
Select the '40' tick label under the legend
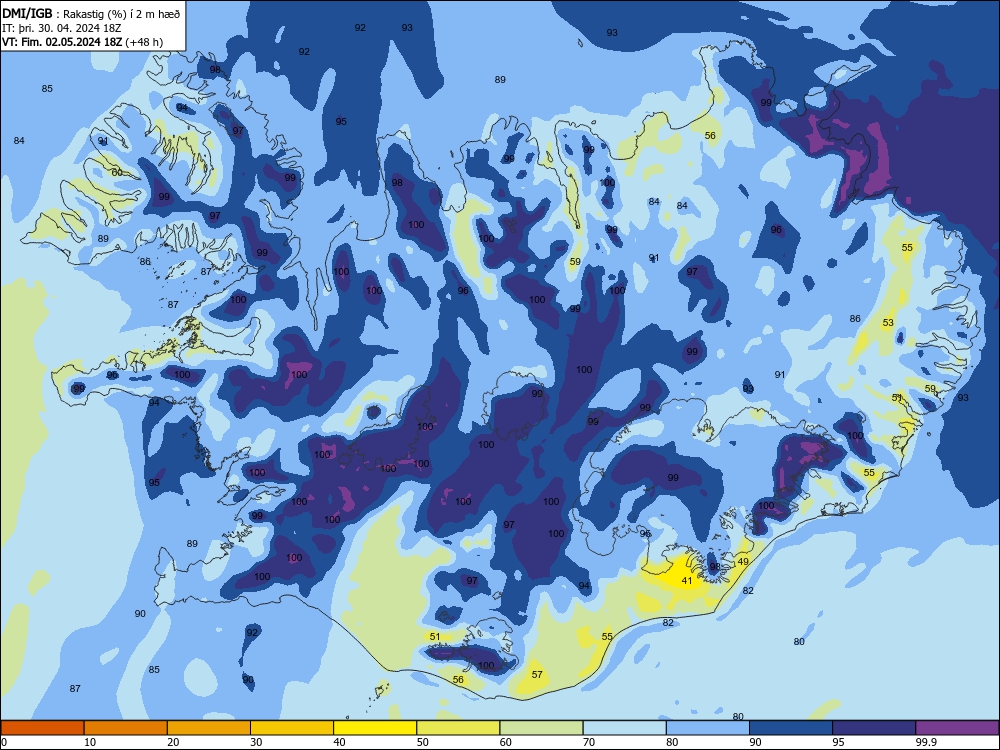340,742
